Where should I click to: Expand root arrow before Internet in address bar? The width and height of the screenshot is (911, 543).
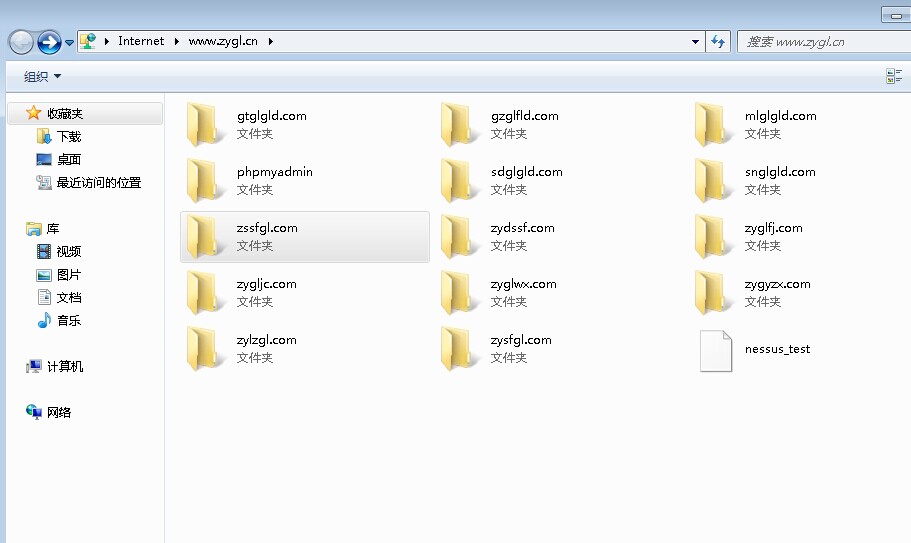tap(107, 41)
